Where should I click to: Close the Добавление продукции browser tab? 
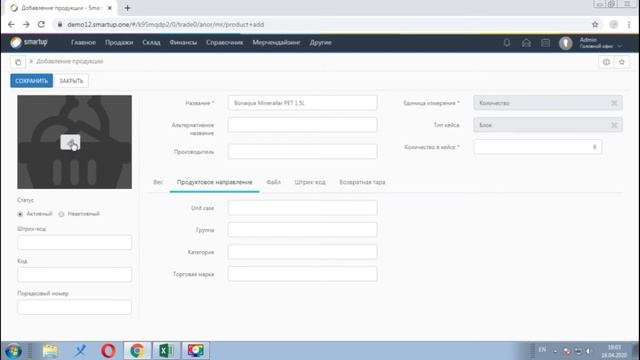click(x=109, y=8)
